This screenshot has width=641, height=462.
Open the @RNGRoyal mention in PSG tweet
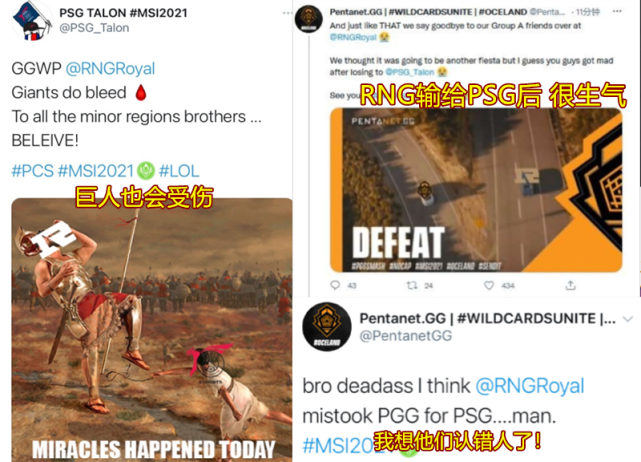pos(110,69)
